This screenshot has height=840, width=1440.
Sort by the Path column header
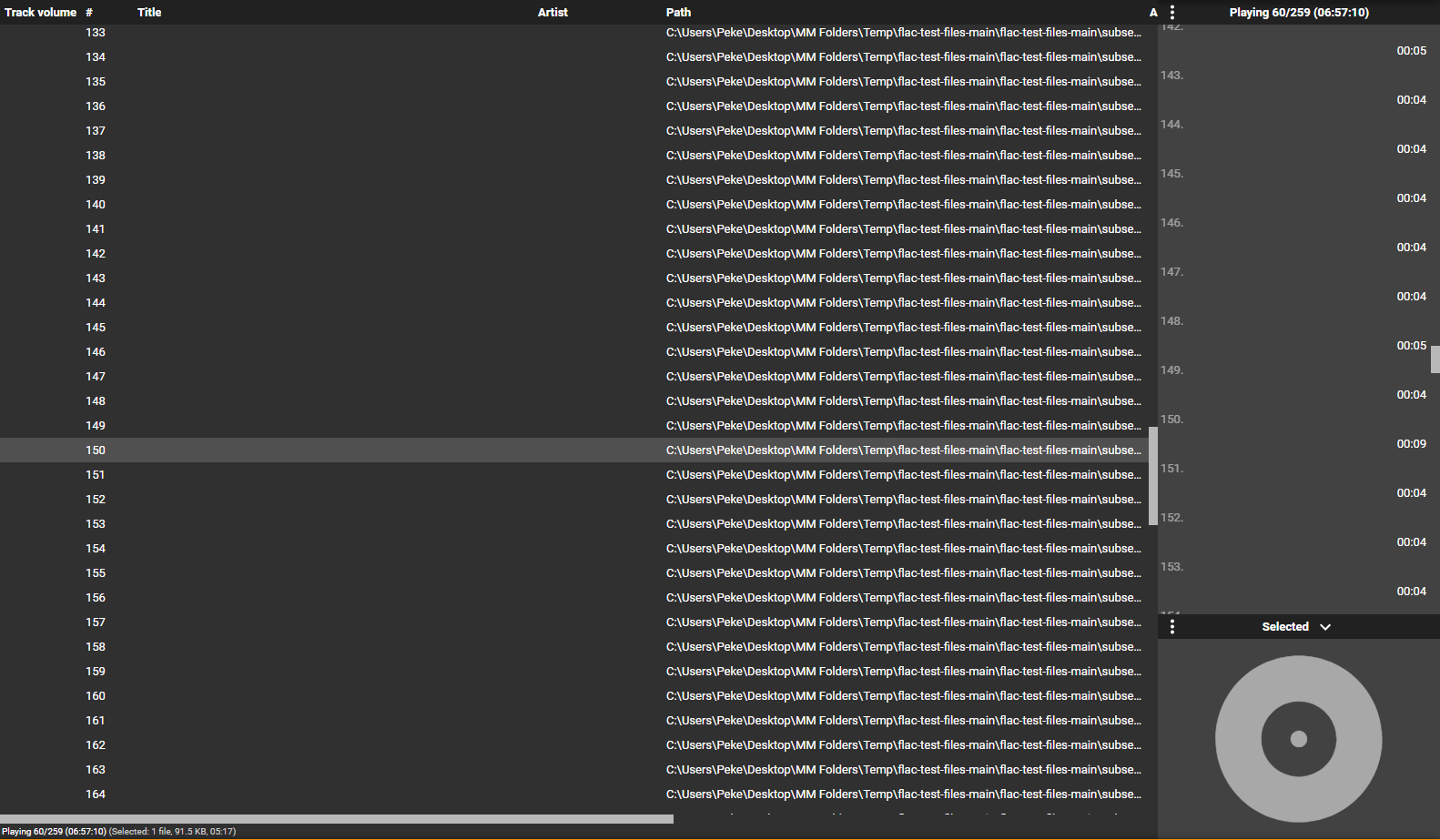[678, 13]
